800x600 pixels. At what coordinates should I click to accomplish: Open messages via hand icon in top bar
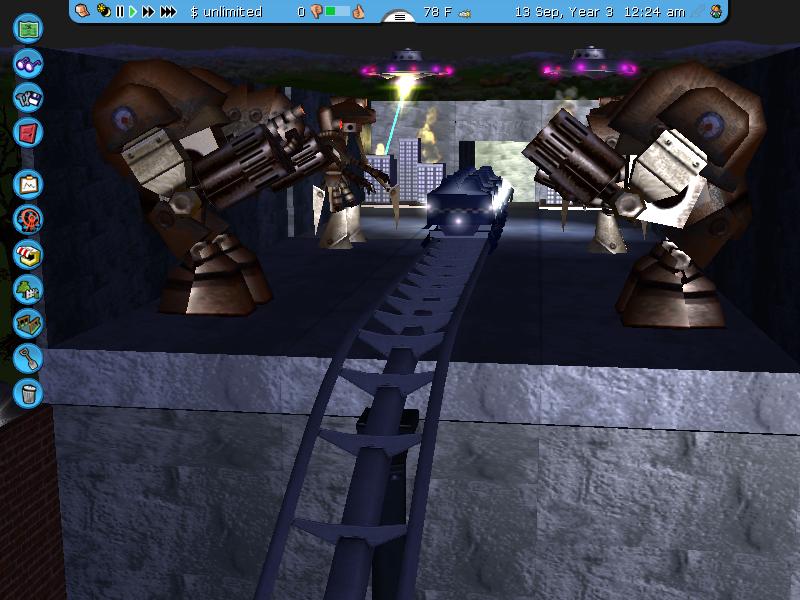point(82,11)
